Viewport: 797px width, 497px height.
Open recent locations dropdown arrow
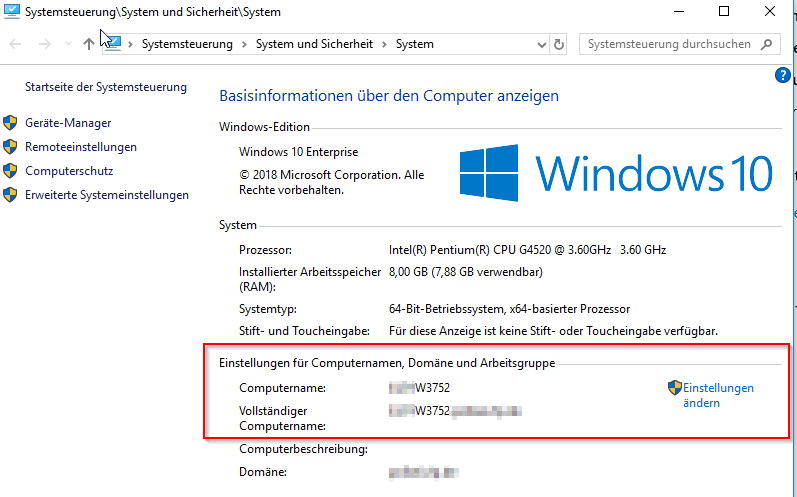click(67, 44)
